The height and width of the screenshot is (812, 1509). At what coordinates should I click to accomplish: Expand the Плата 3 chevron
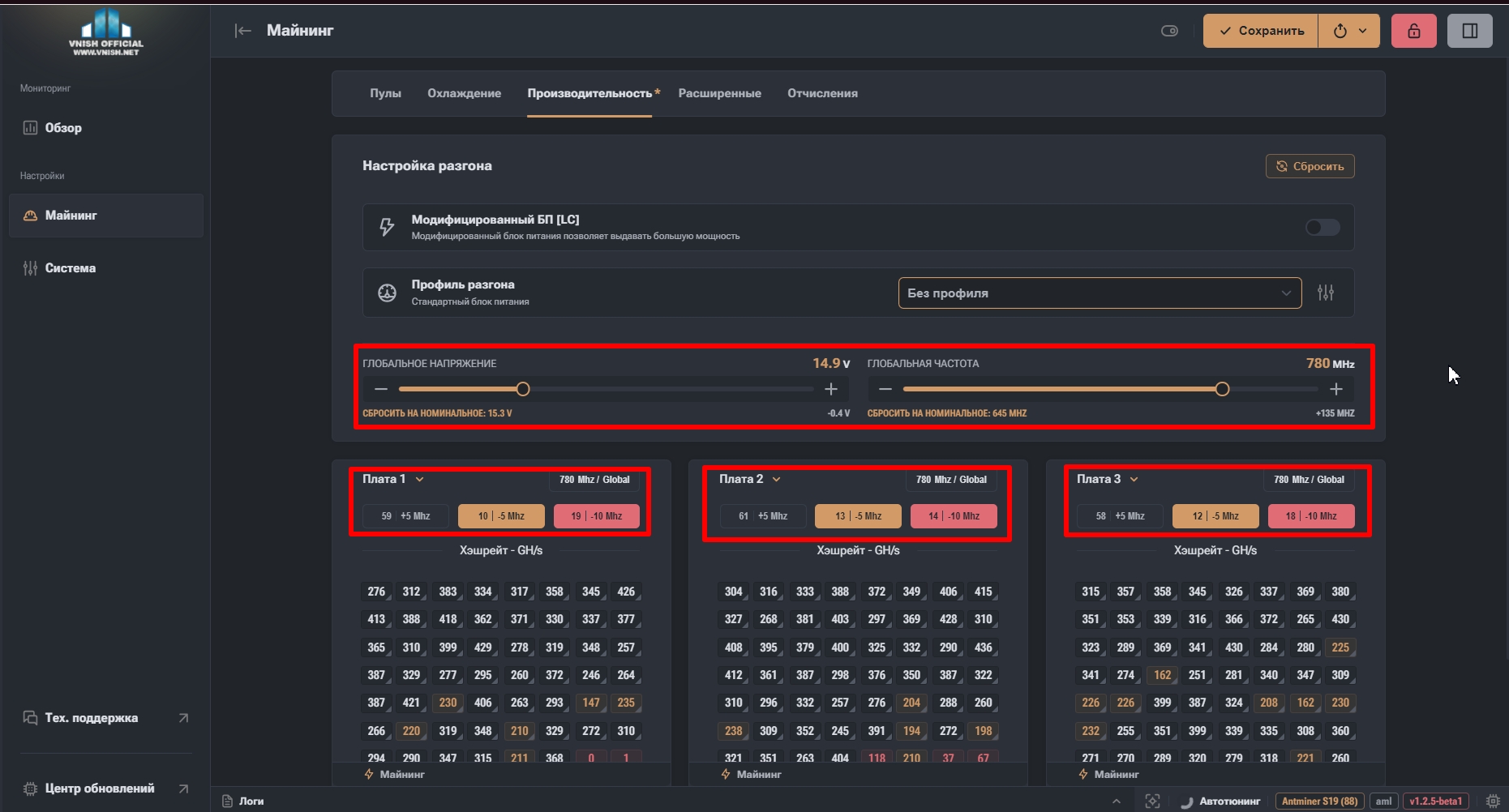coord(1134,480)
